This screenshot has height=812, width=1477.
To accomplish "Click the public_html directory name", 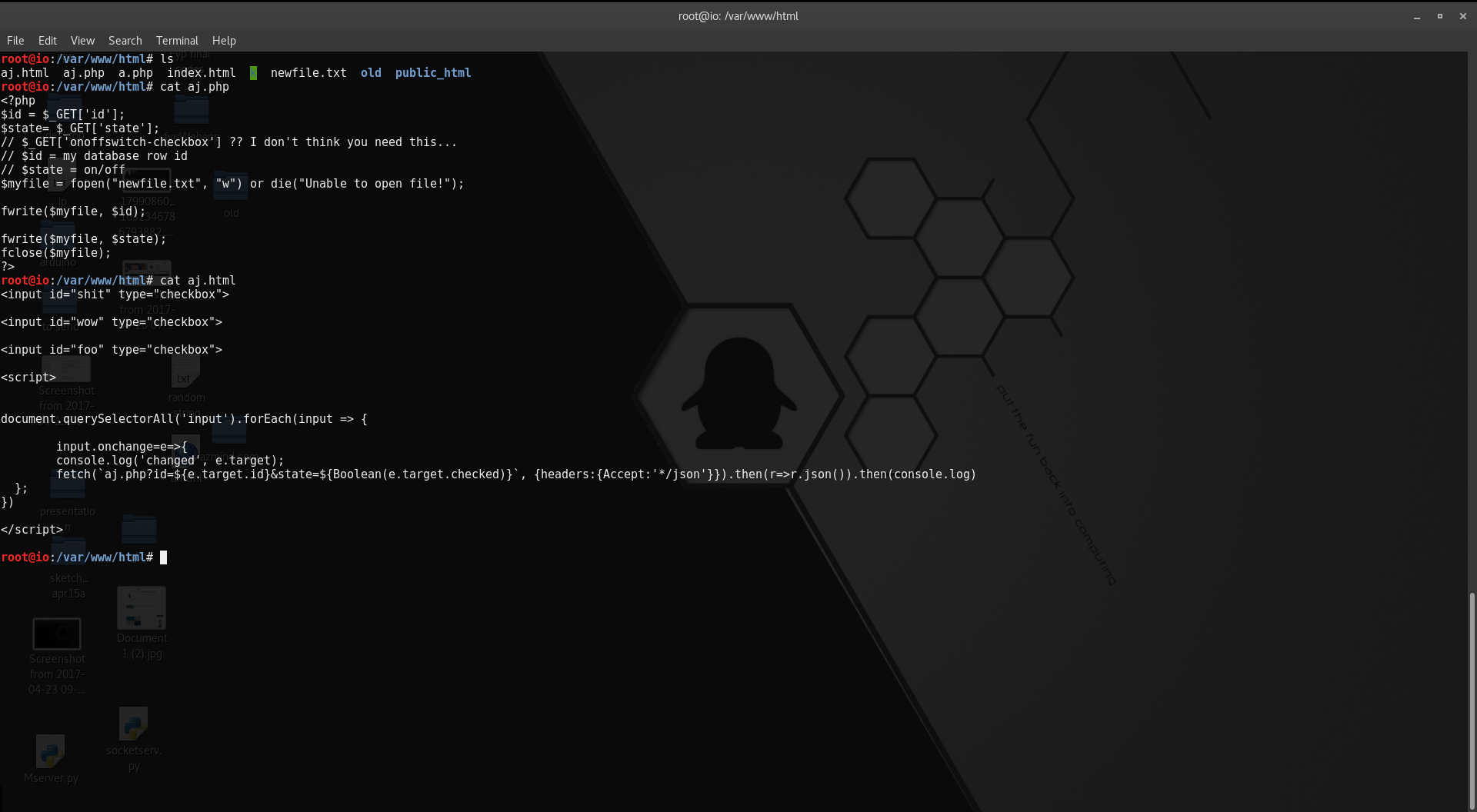I will (433, 73).
